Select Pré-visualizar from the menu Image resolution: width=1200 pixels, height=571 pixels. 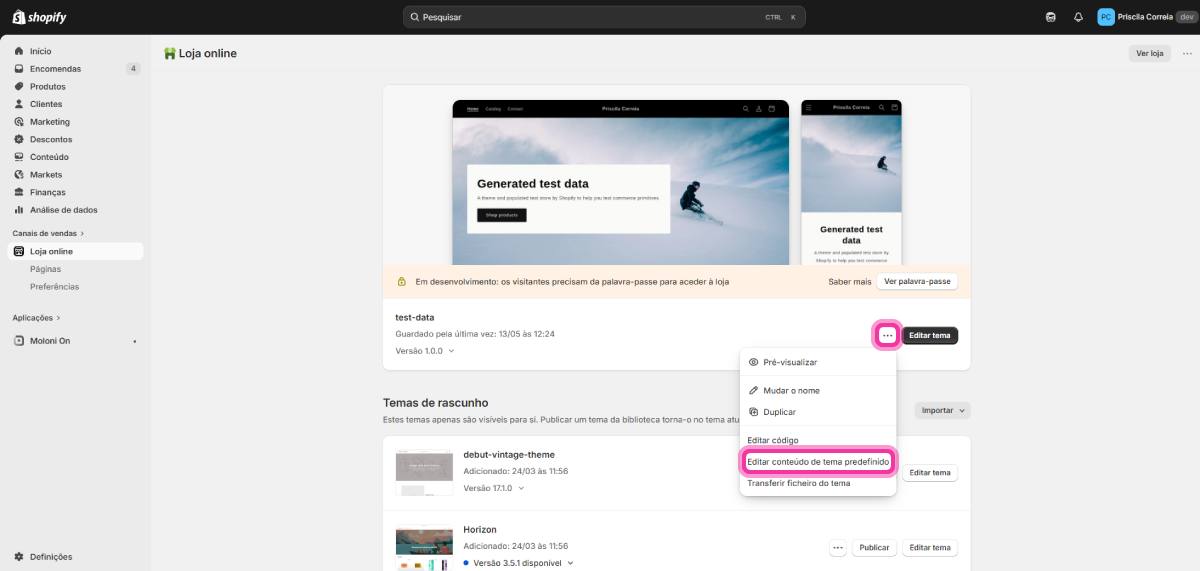pos(818,362)
